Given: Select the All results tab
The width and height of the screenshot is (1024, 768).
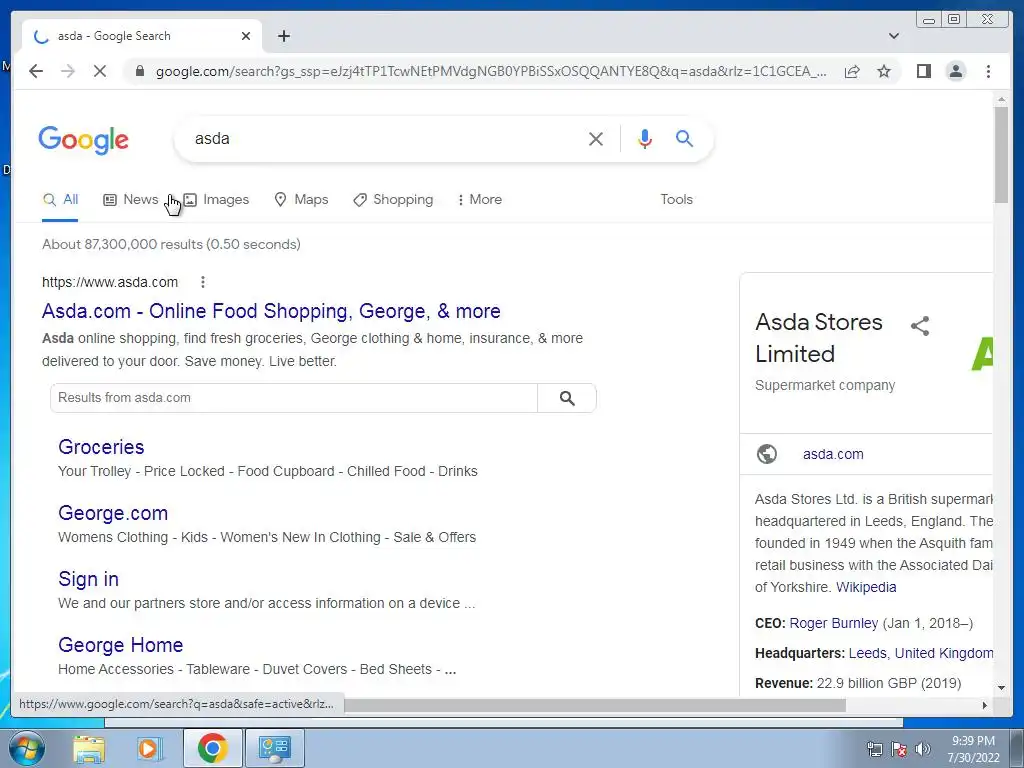Looking at the screenshot, I should click(60, 199).
